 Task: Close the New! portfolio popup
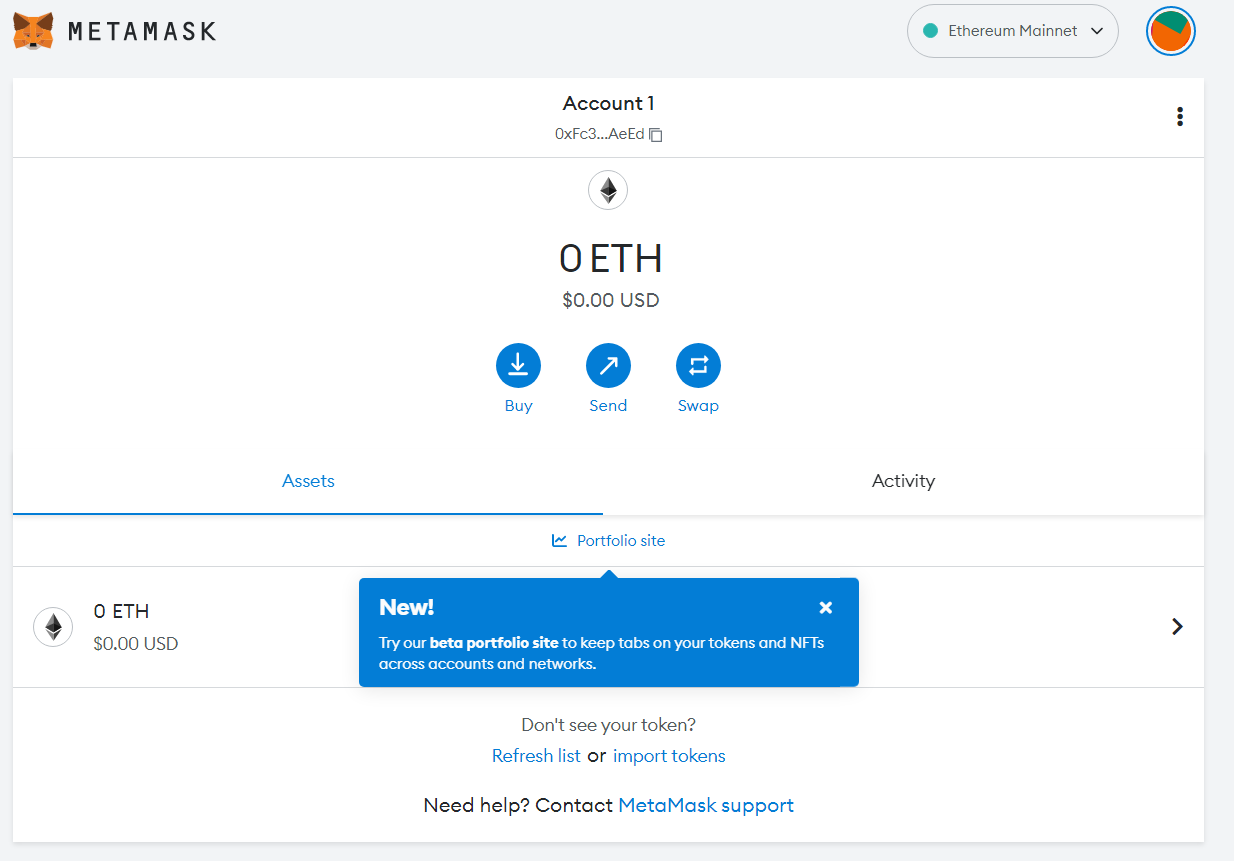pos(825,607)
